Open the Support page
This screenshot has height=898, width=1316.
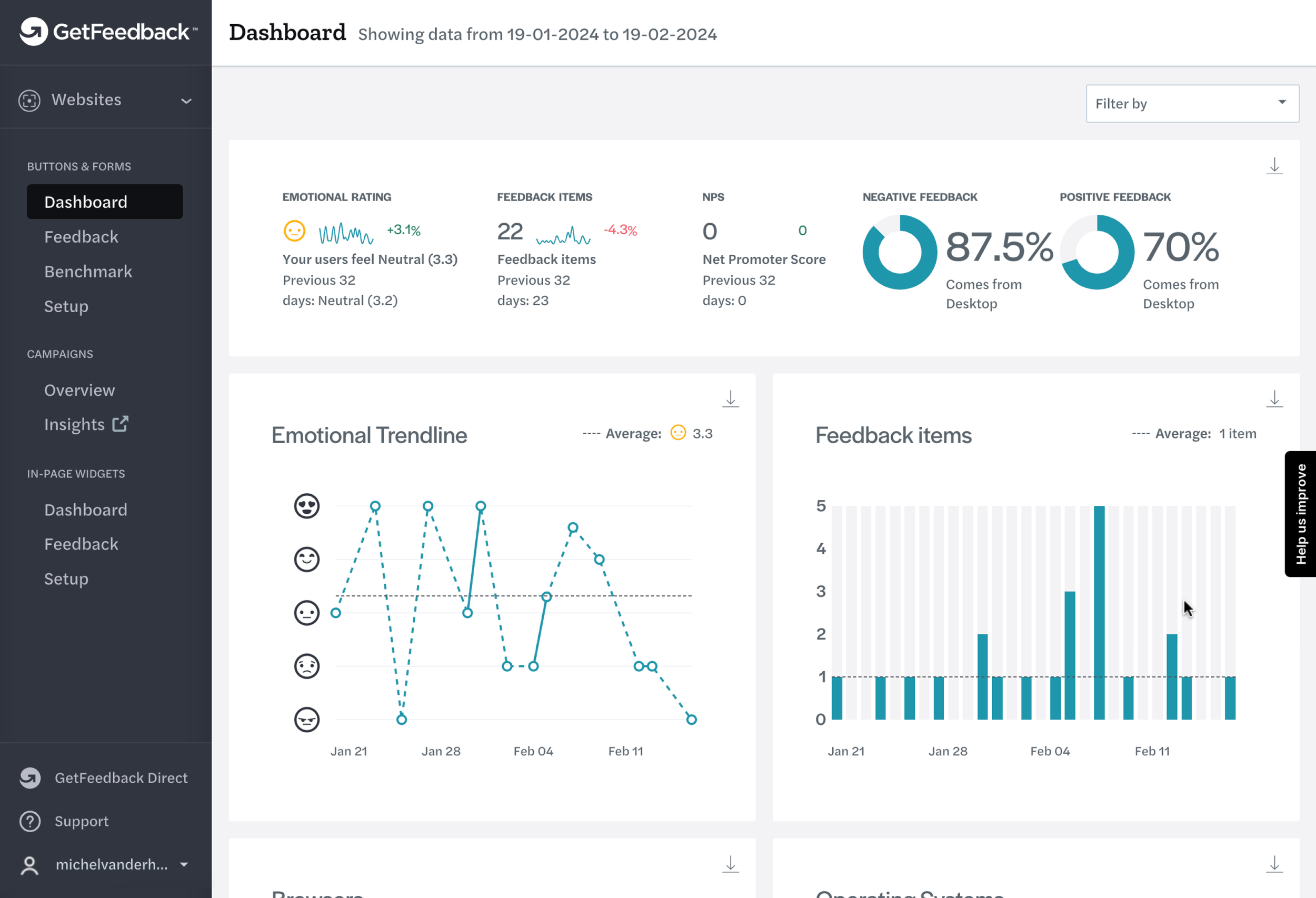coord(82,821)
